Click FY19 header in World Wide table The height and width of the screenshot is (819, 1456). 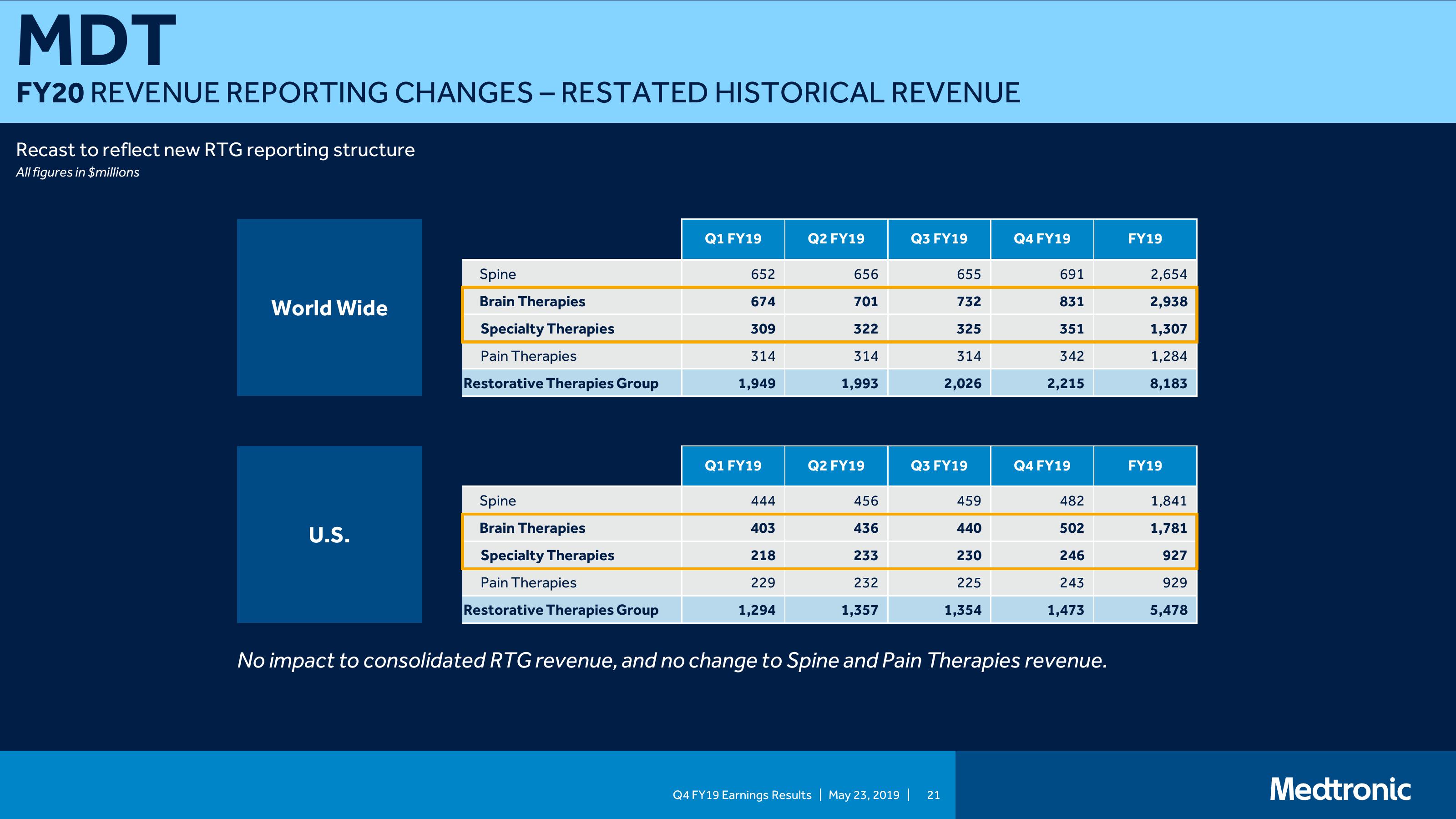tap(1145, 238)
